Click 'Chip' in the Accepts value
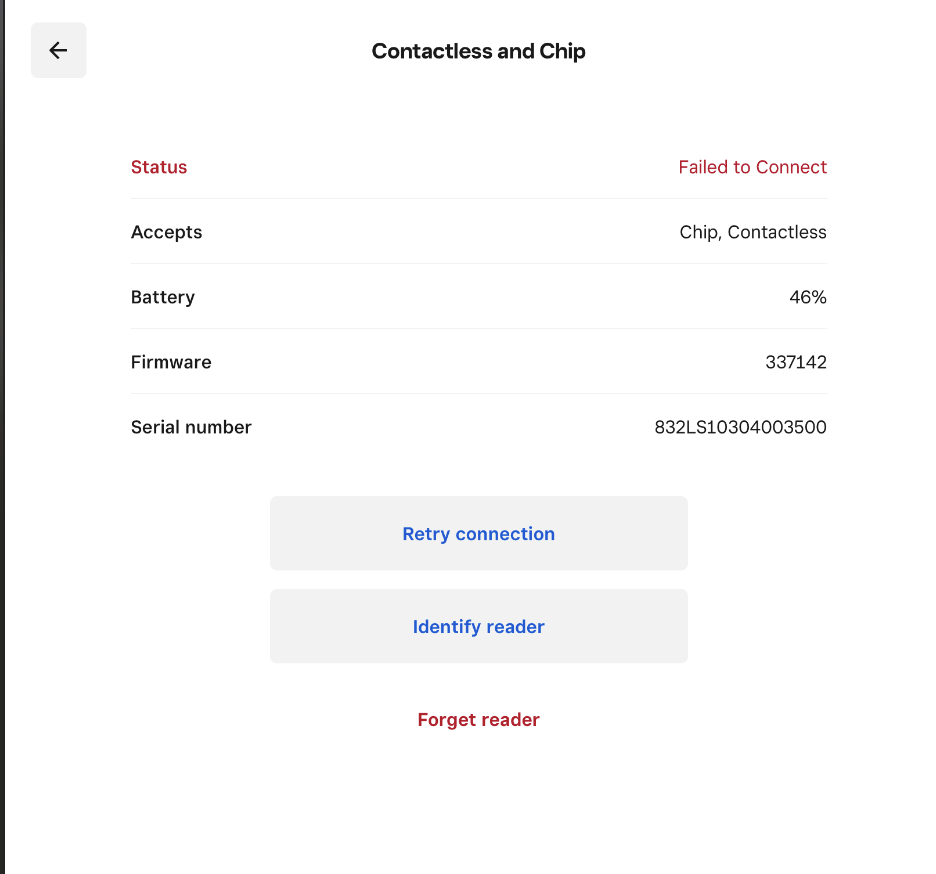Screen dimensions: 936x874 coord(698,232)
